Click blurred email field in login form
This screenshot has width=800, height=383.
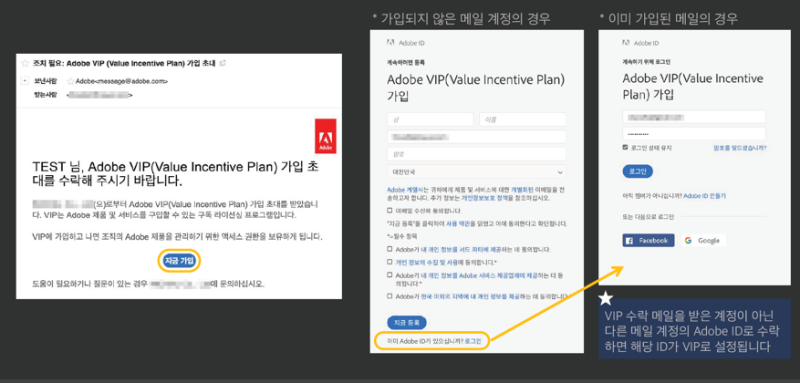[x=694, y=117]
